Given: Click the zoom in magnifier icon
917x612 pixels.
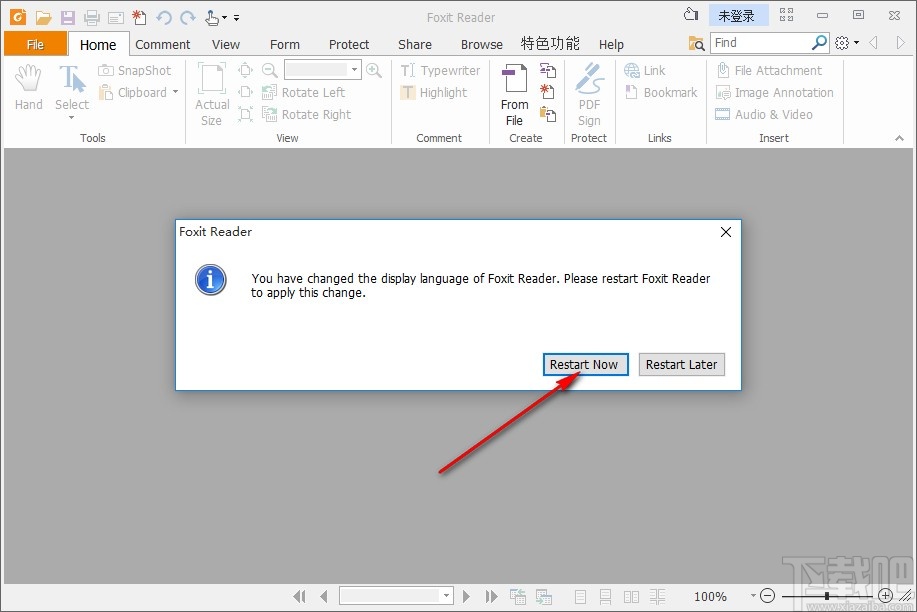Looking at the screenshot, I should (374, 70).
